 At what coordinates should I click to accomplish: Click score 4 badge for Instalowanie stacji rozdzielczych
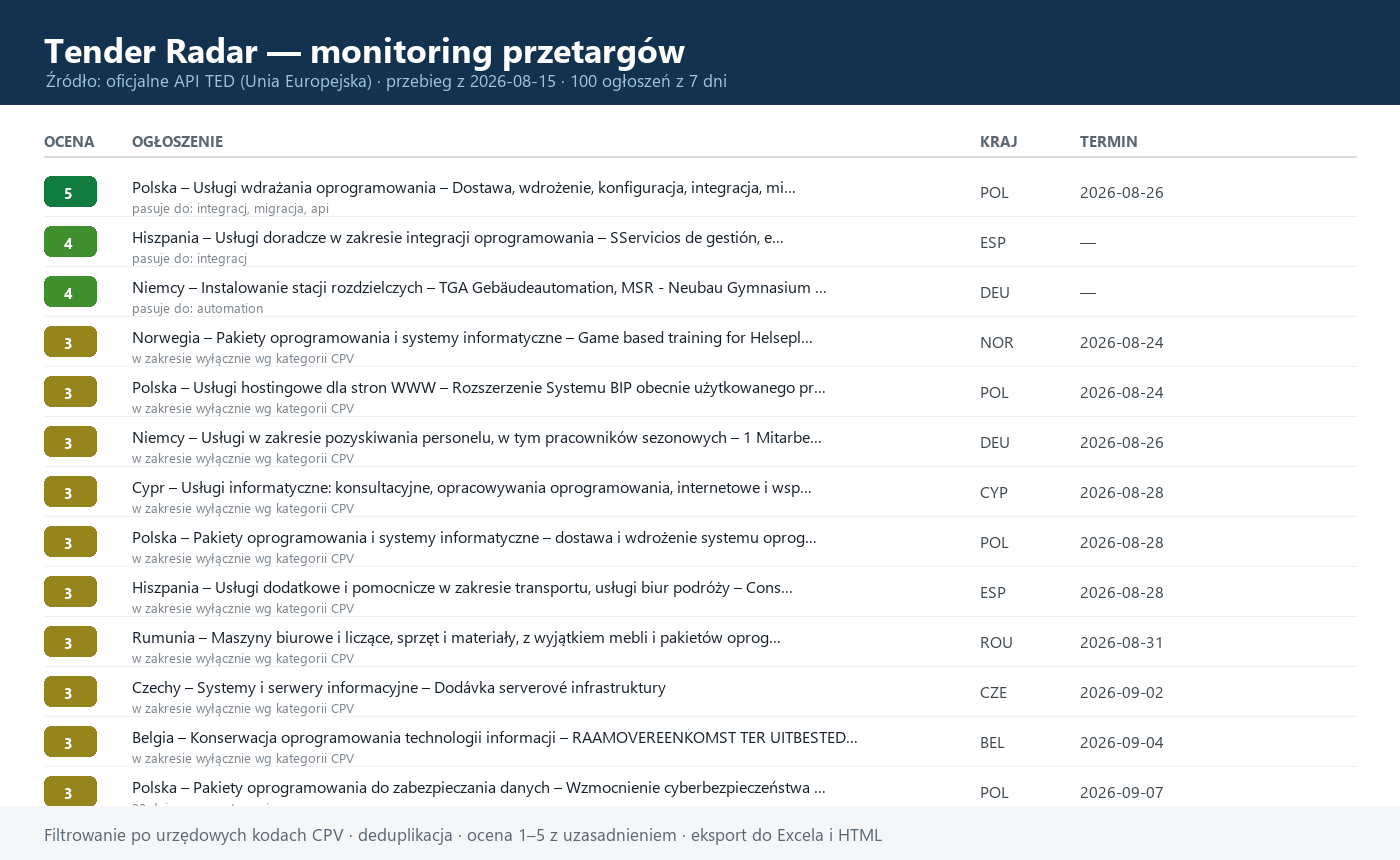[x=70, y=292]
